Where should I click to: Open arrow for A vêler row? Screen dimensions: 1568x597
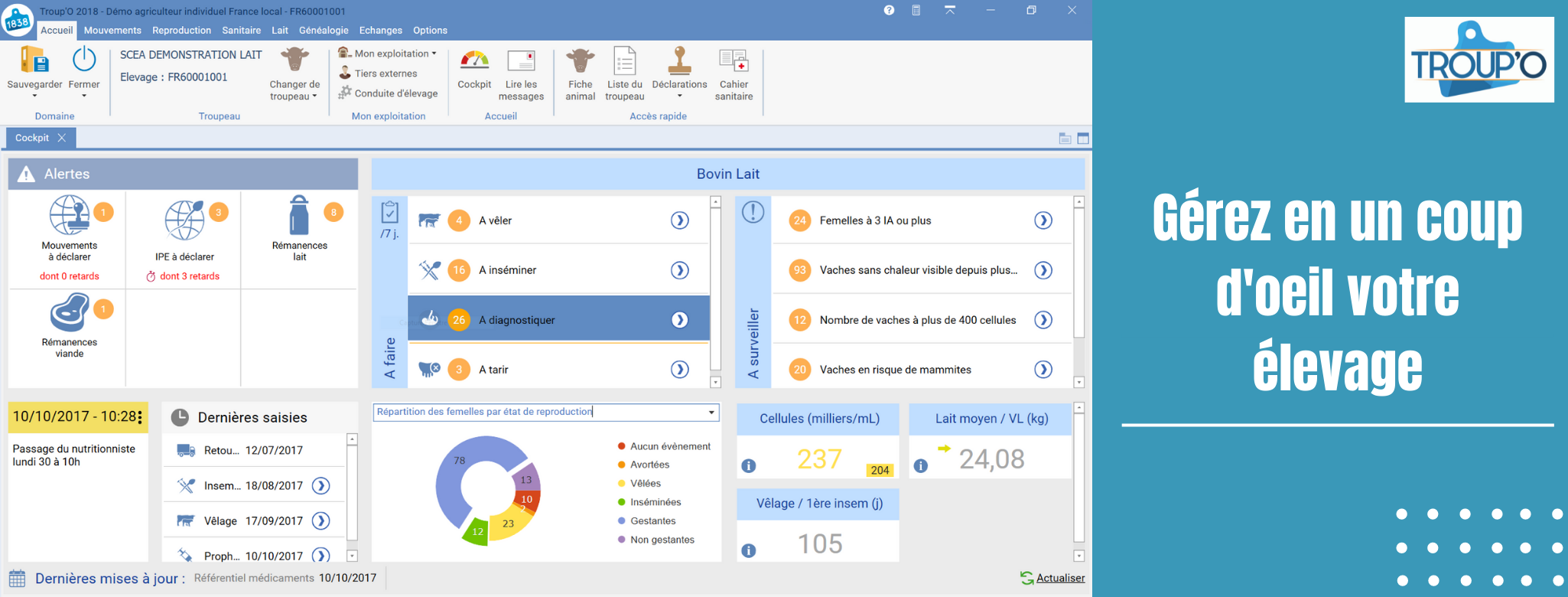pyautogui.click(x=679, y=220)
